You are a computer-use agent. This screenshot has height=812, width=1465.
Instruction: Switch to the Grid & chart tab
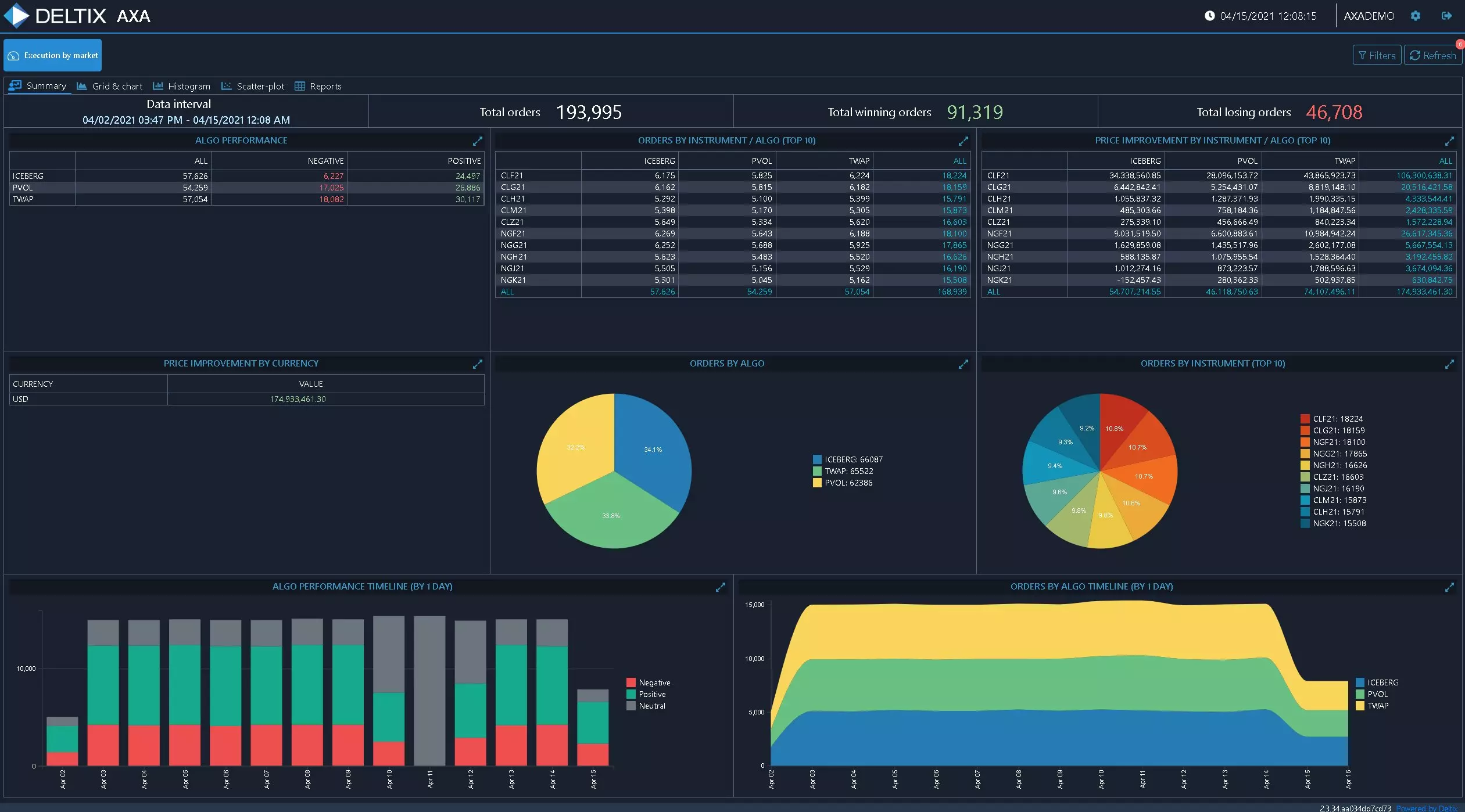pyautogui.click(x=110, y=86)
